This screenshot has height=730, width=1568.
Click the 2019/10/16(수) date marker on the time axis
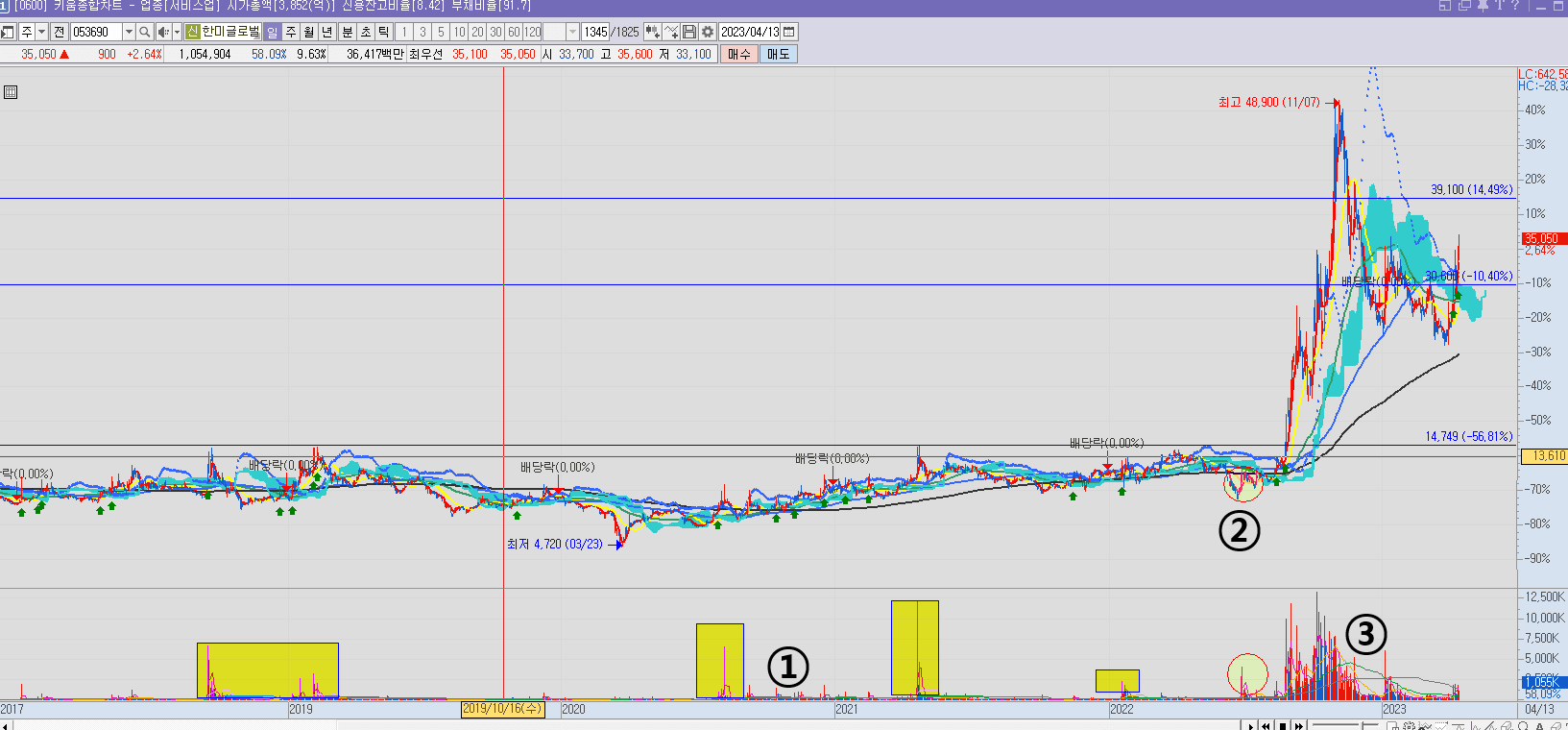pyautogui.click(x=503, y=709)
